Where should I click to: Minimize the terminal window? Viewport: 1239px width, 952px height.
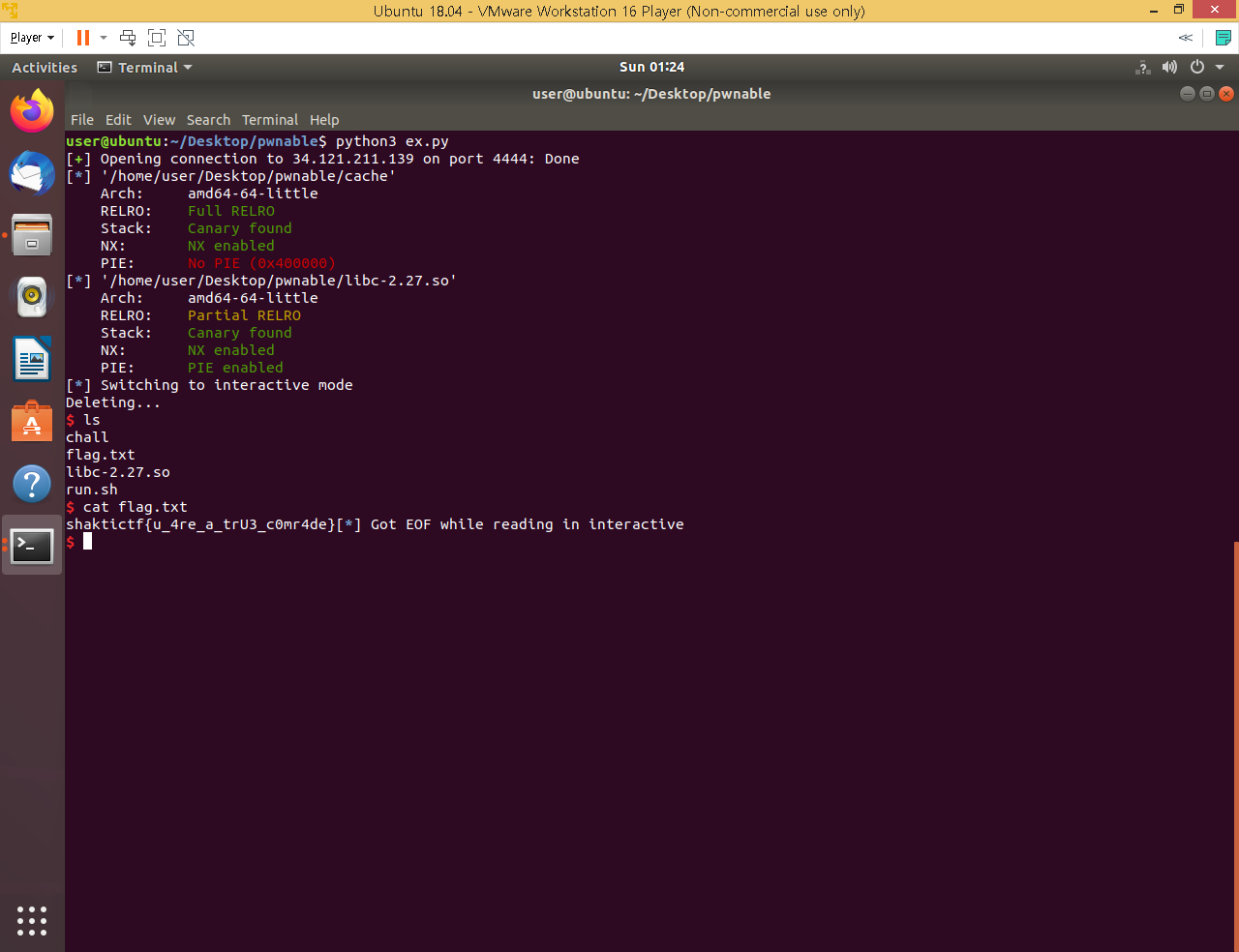click(1188, 94)
